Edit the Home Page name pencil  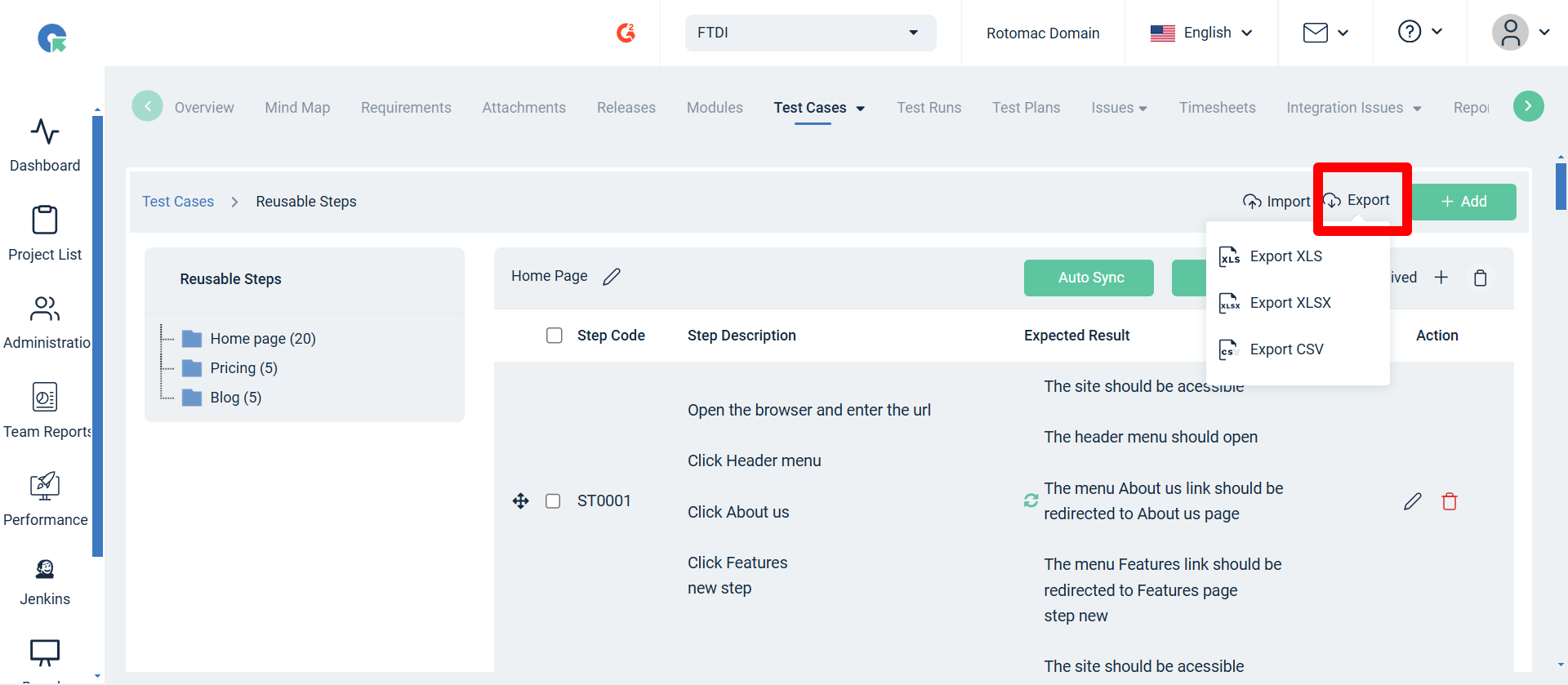(612, 277)
